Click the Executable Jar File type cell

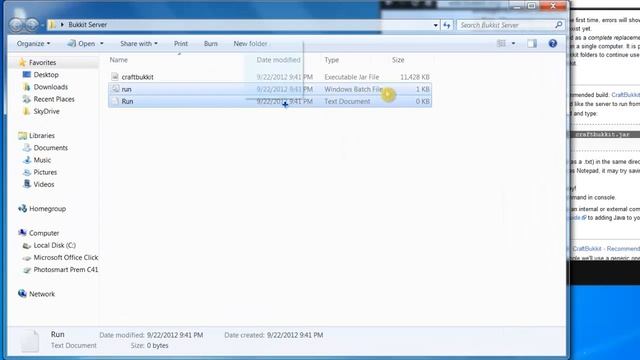(351, 77)
